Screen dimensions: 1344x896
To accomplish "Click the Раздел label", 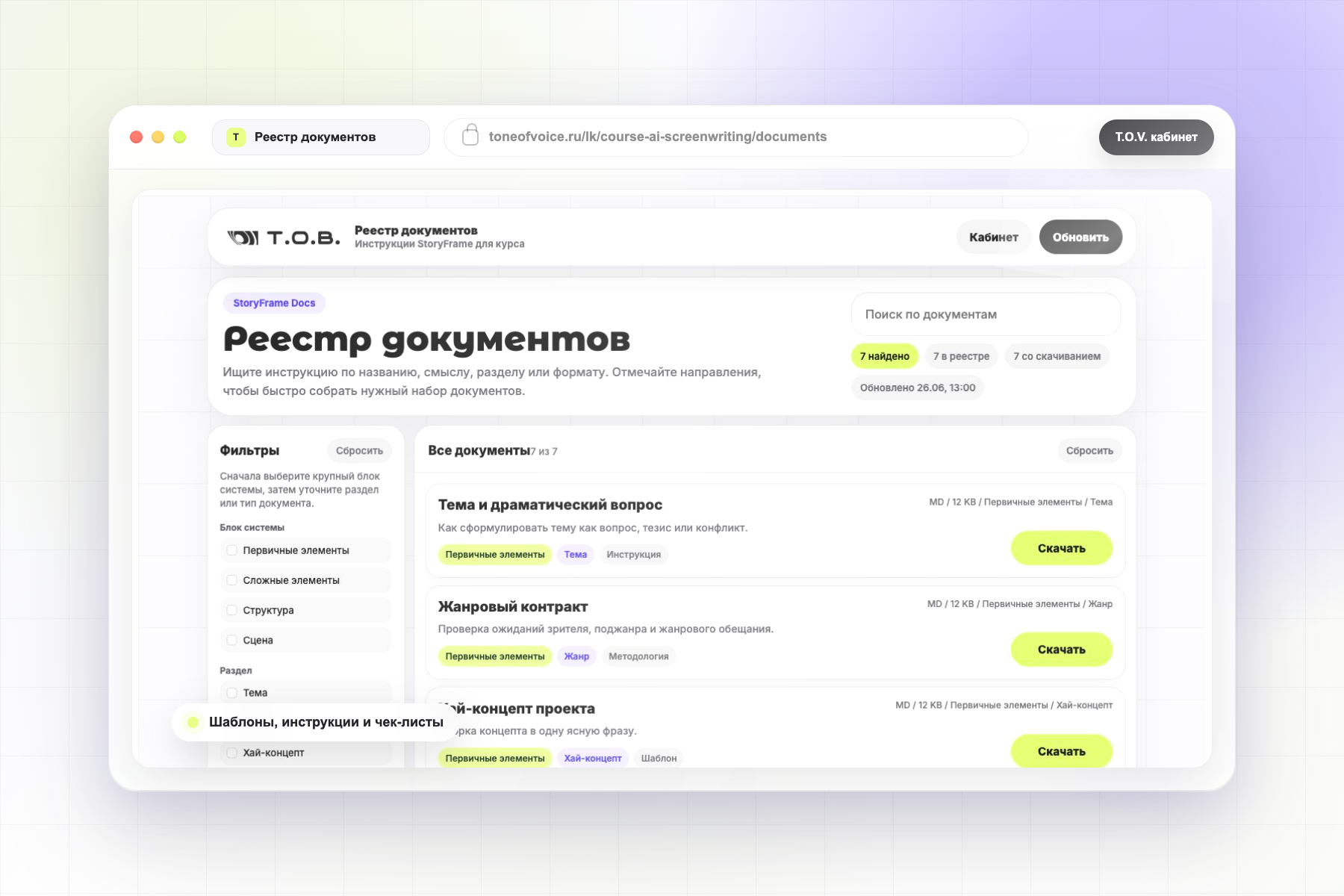I will (x=236, y=671).
